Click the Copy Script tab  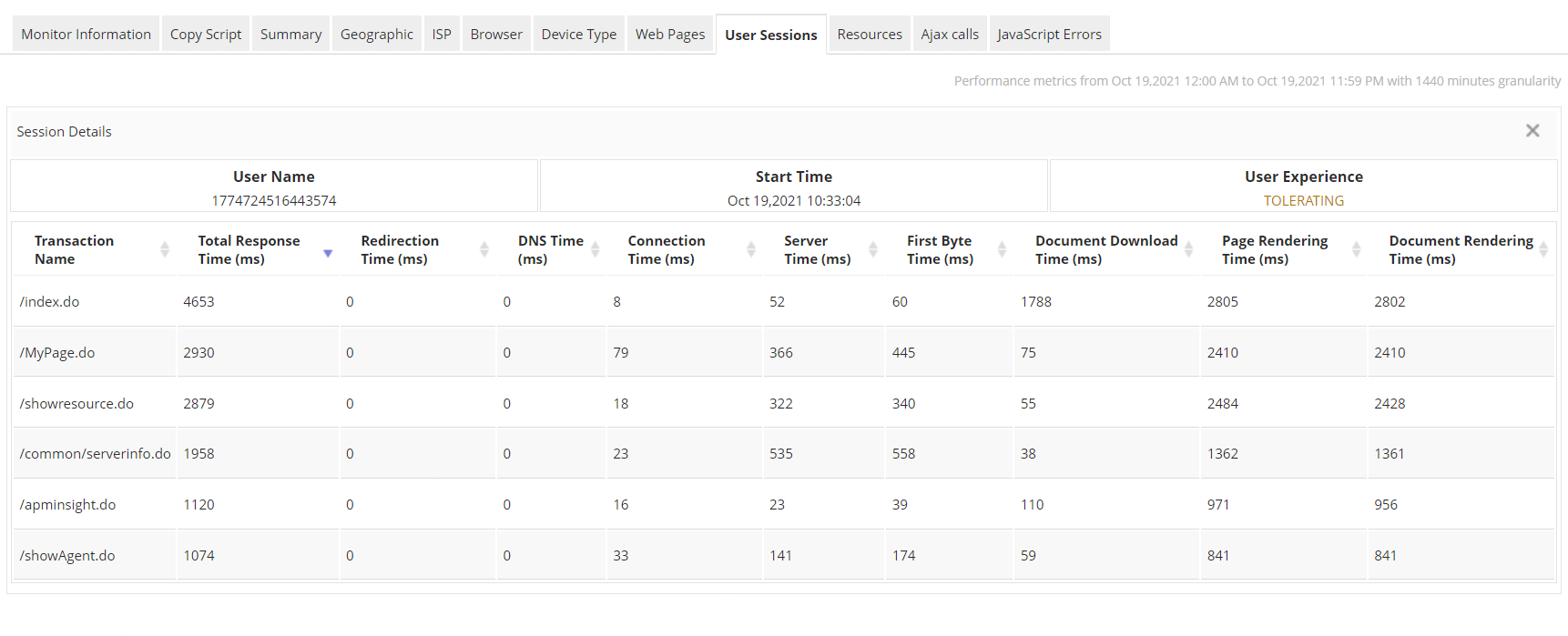[206, 35]
